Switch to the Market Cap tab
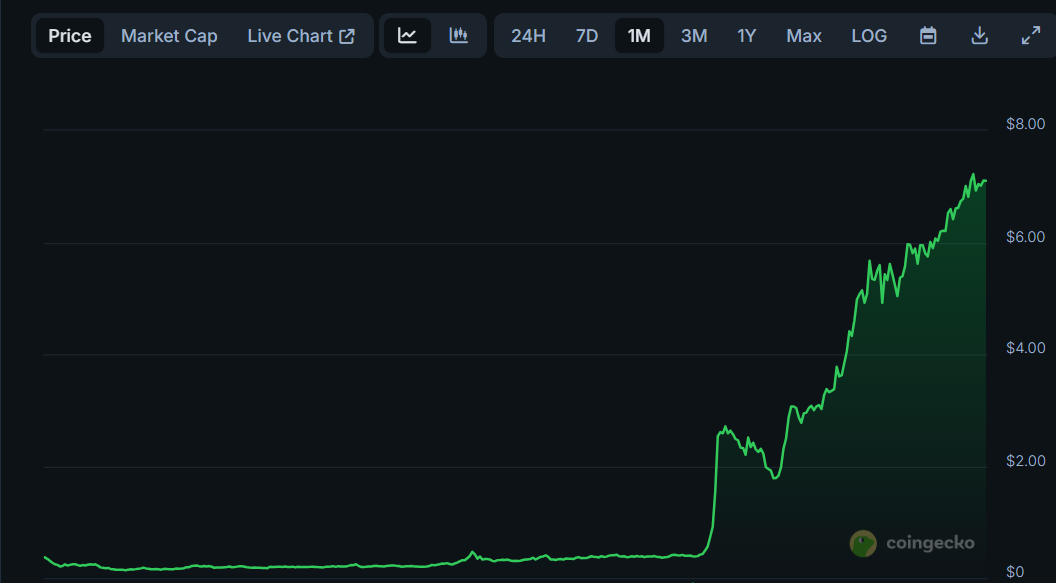Viewport: 1056px width, 583px height. tap(169, 36)
